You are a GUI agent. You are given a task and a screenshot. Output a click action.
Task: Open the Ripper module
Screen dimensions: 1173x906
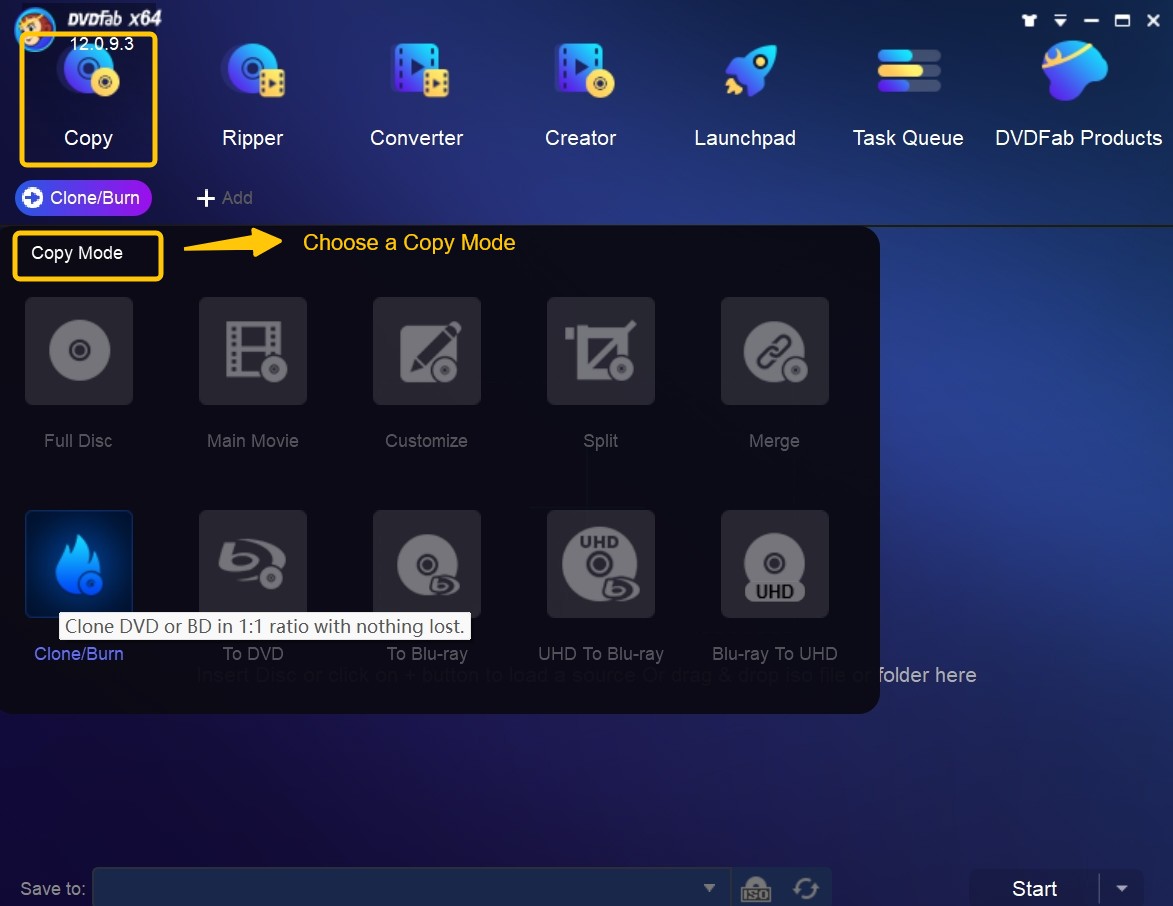click(x=253, y=96)
